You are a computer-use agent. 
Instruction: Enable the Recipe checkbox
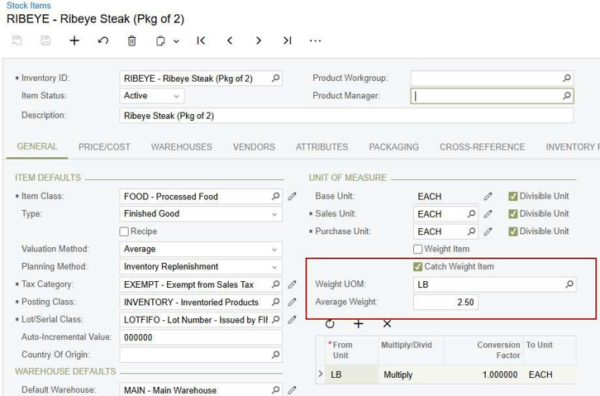click(x=124, y=231)
